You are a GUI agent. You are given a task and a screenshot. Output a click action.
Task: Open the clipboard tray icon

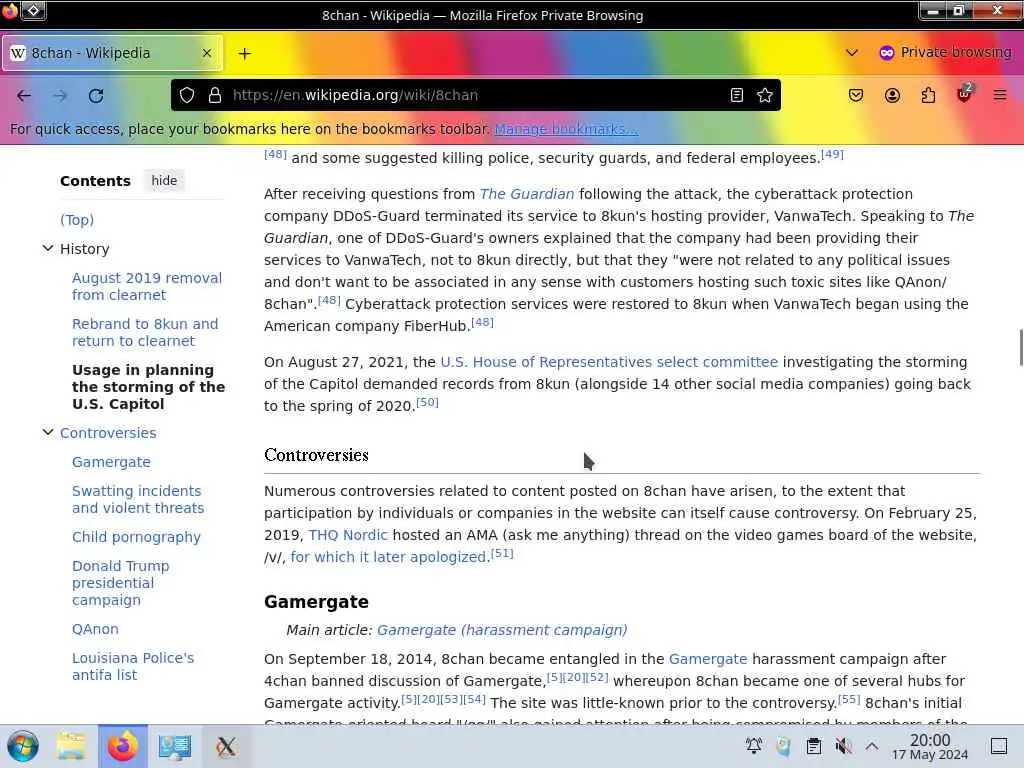point(814,746)
